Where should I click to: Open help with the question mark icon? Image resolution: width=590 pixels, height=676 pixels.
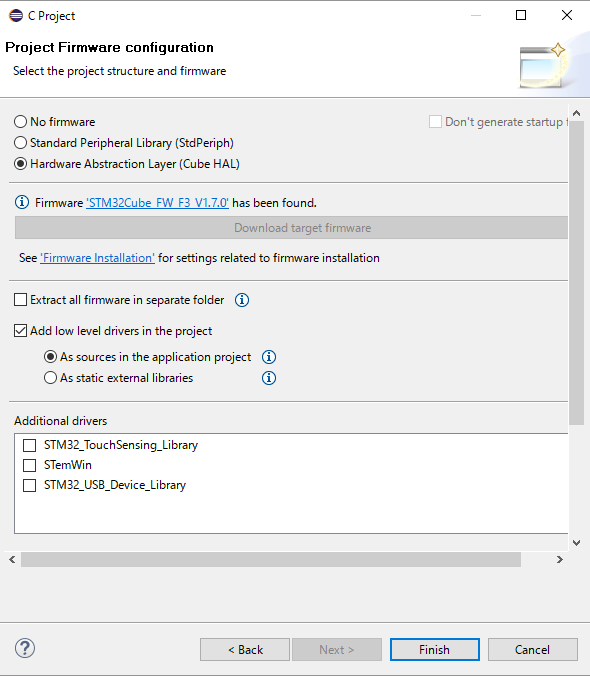(25, 648)
